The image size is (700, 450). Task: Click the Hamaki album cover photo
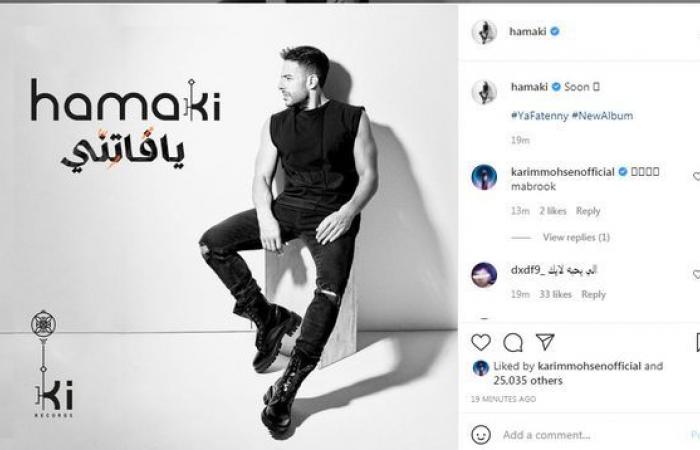coord(229,227)
